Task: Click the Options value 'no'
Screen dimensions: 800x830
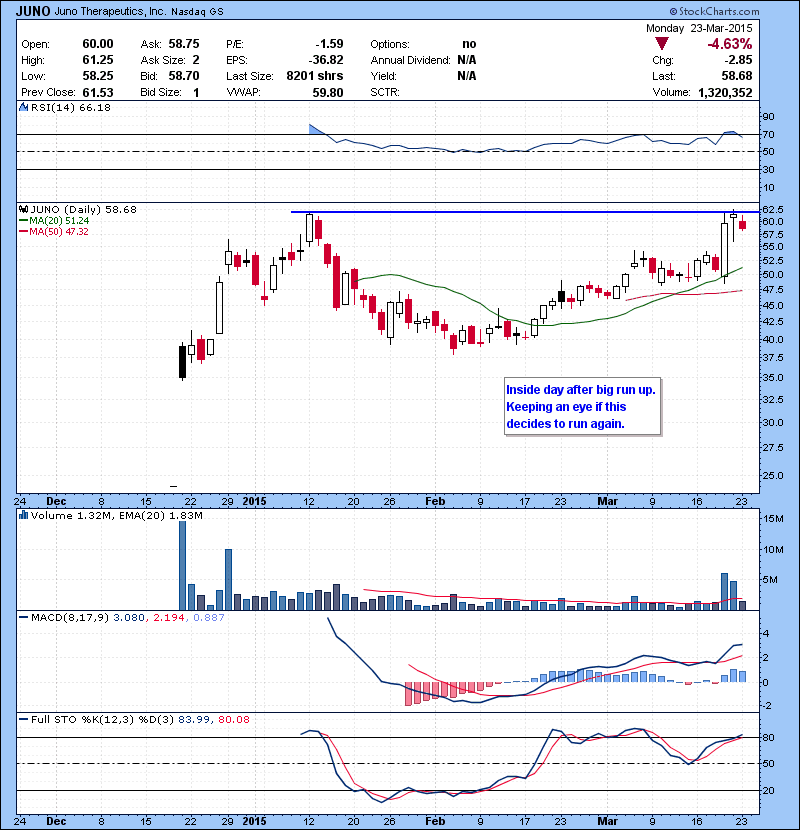Action: pyautogui.click(x=469, y=44)
